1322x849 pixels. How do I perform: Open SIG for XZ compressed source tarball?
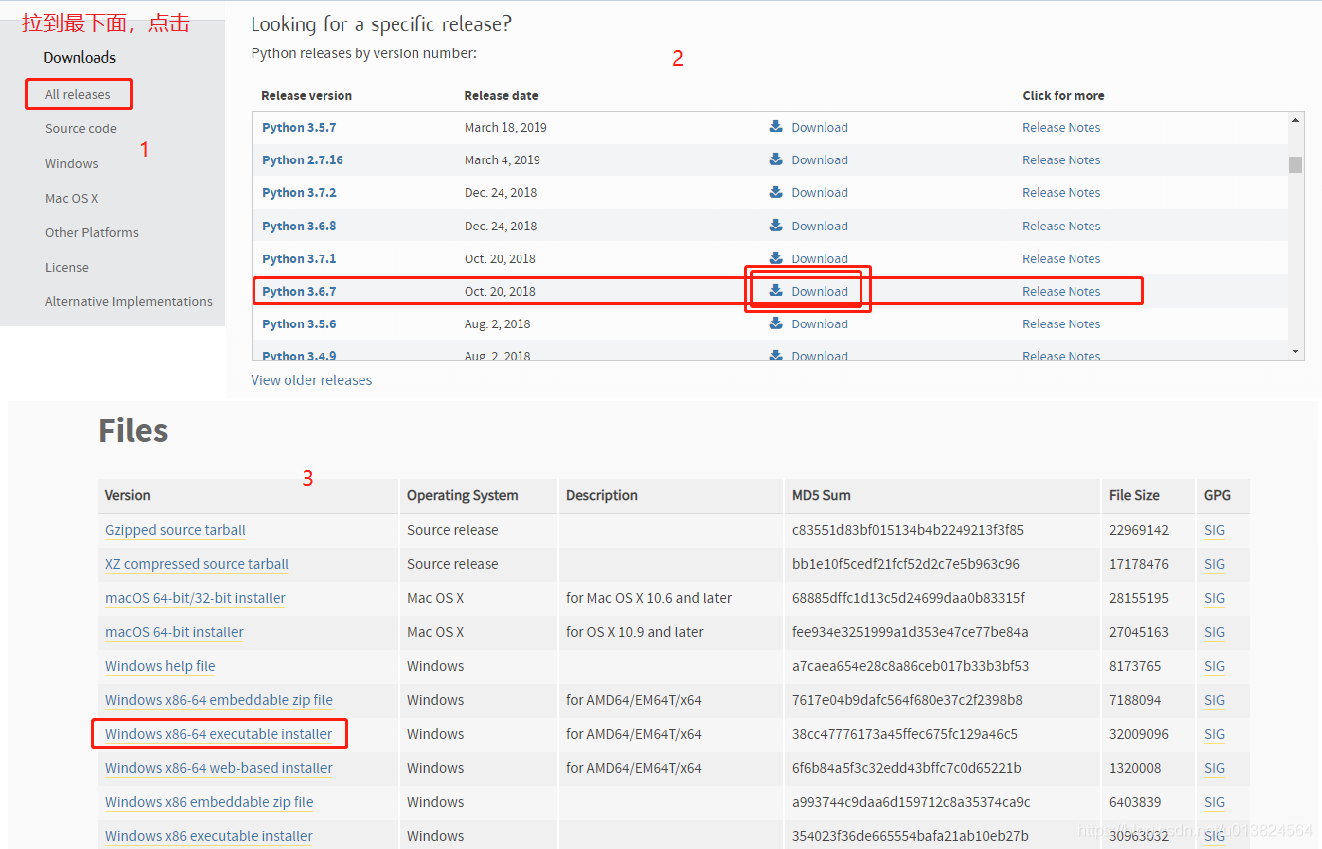pyautogui.click(x=1214, y=564)
